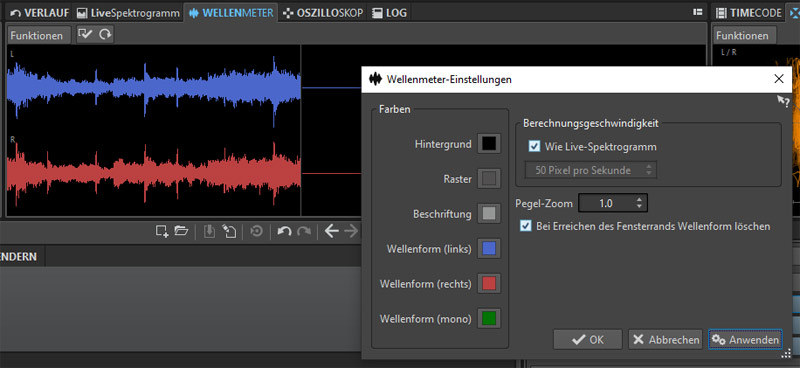Open the LOG tab
This screenshot has height=368, width=800.
click(389, 13)
